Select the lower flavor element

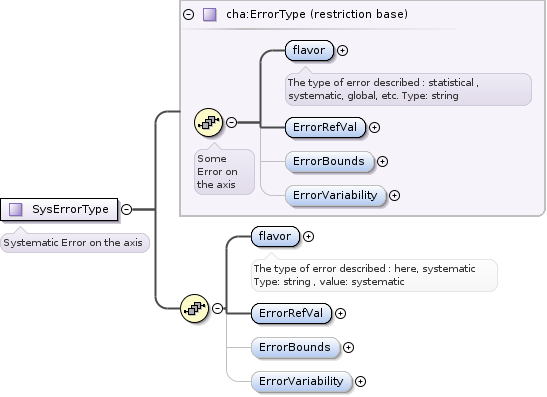(275, 237)
